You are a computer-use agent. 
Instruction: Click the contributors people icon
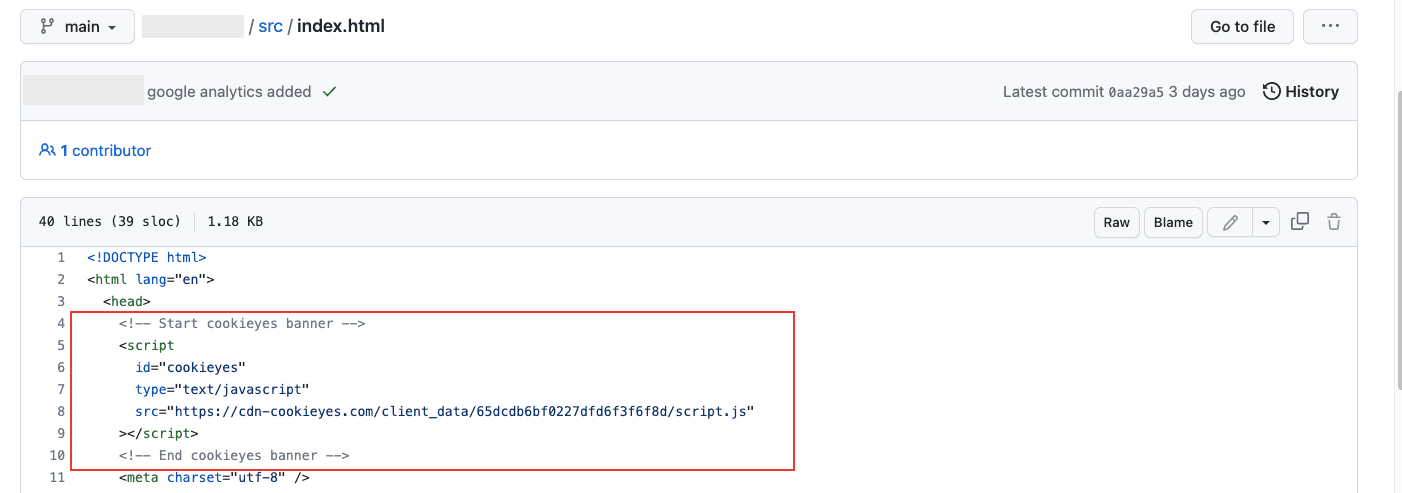pos(47,150)
